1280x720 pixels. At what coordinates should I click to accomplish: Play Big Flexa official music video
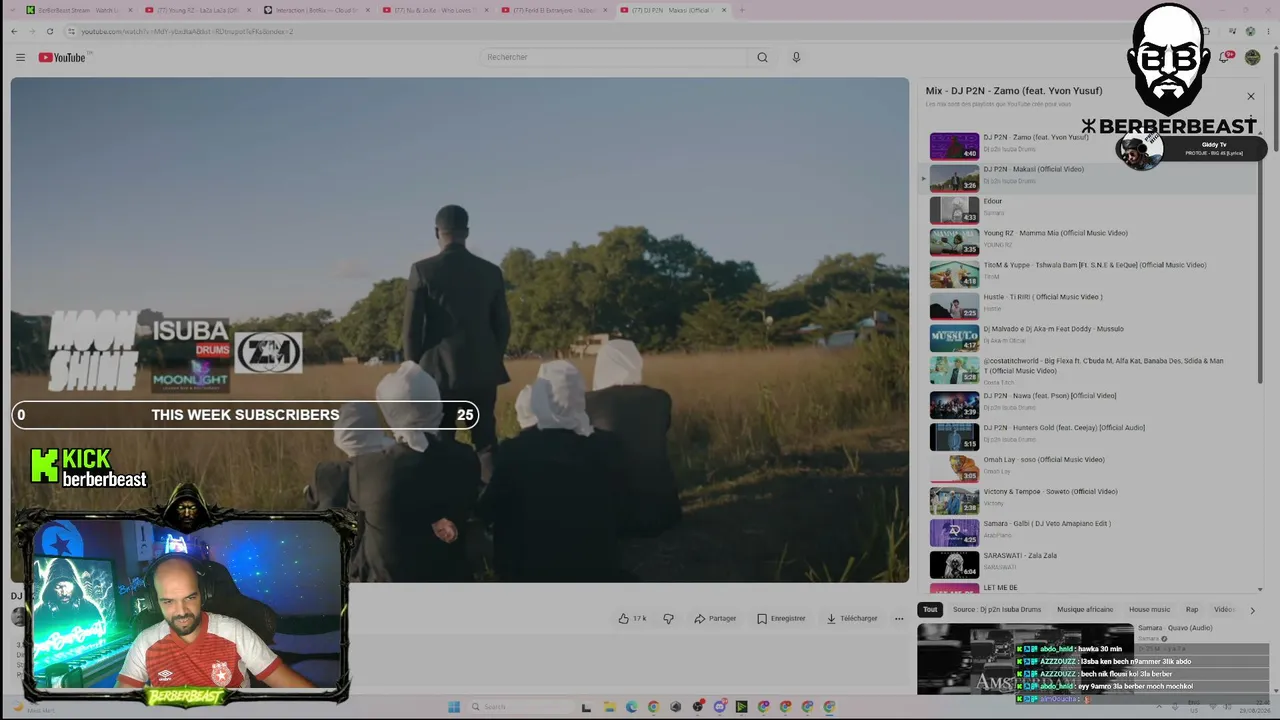point(1086,370)
